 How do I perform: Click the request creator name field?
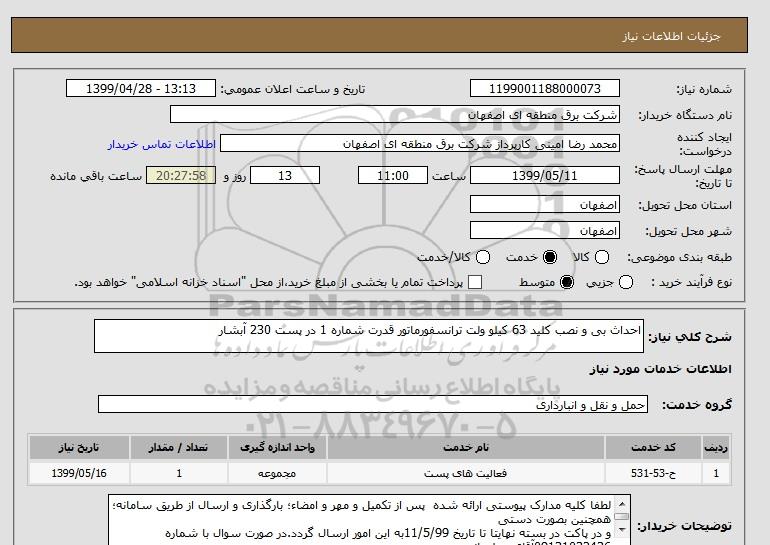click(420, 143)
